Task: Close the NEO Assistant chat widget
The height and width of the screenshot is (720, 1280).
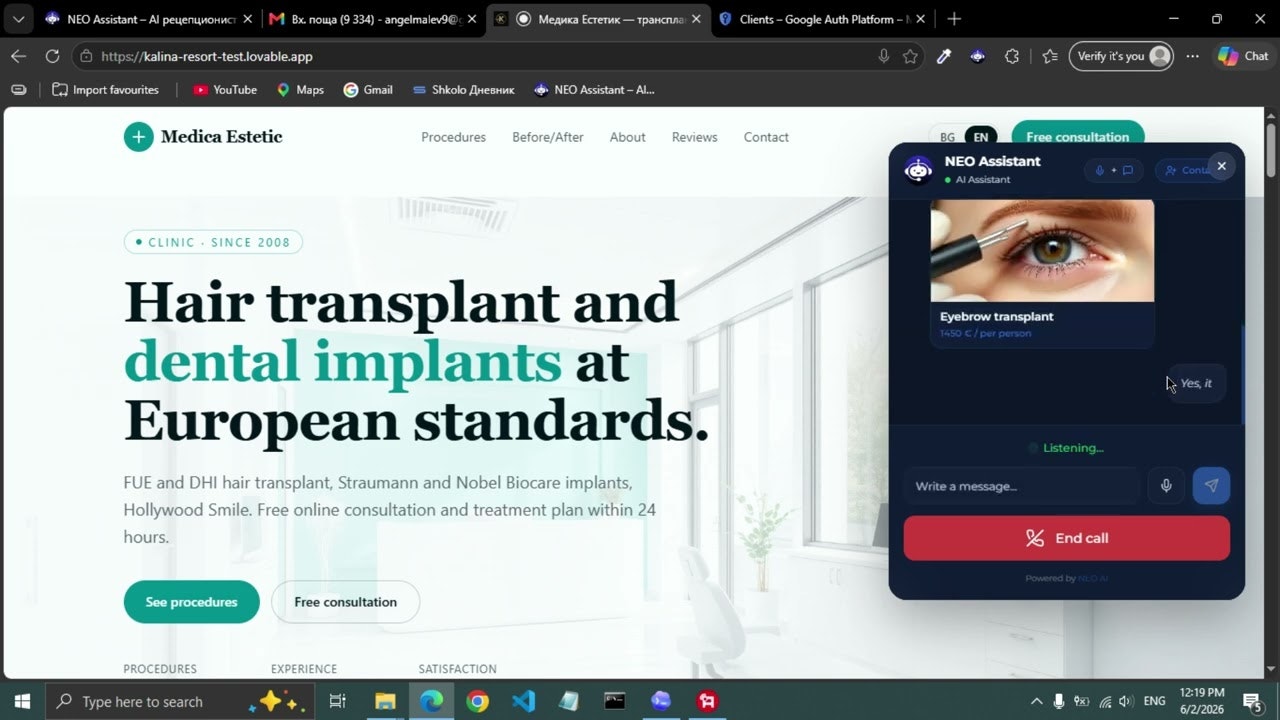Action: (1221, 166)
